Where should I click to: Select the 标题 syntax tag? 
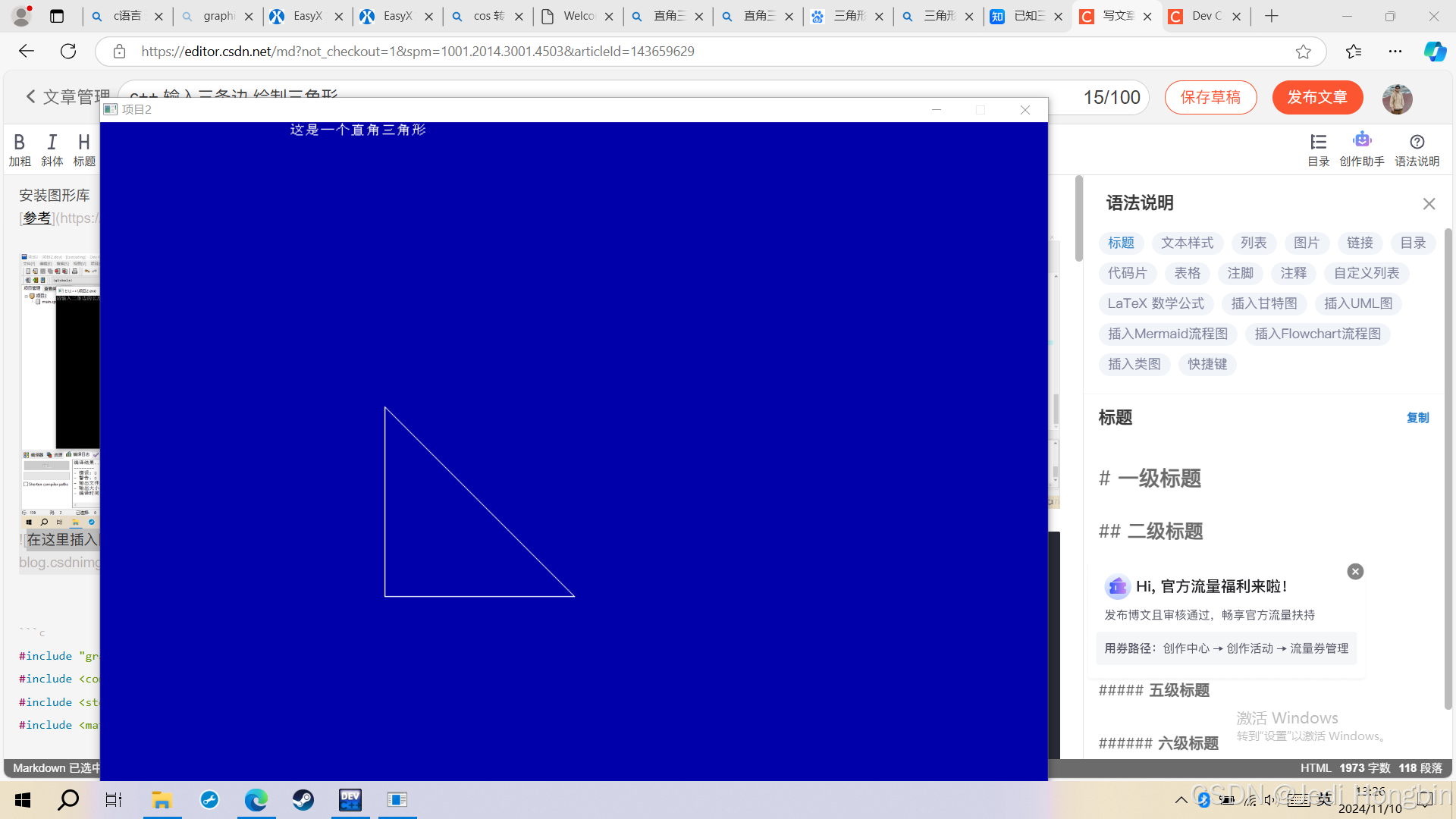[x=1121, y=243]
